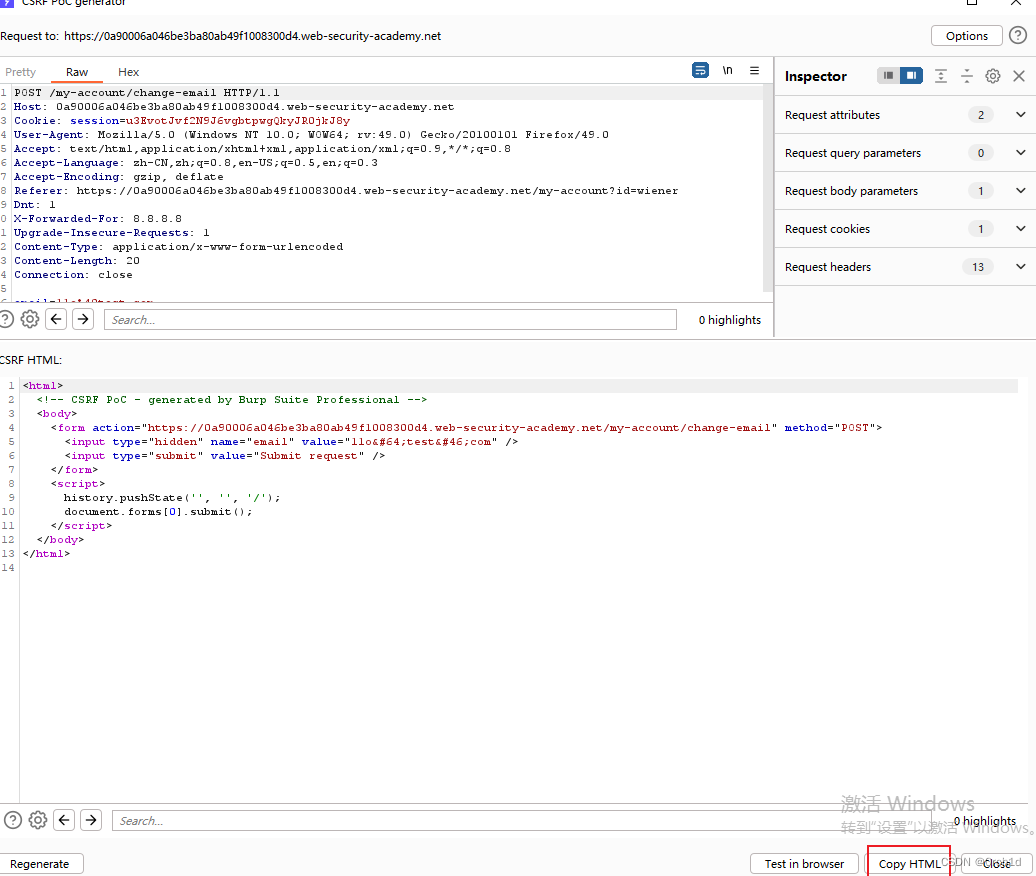Open CSRF HTML search settings gear

click(x=38, y=820)
